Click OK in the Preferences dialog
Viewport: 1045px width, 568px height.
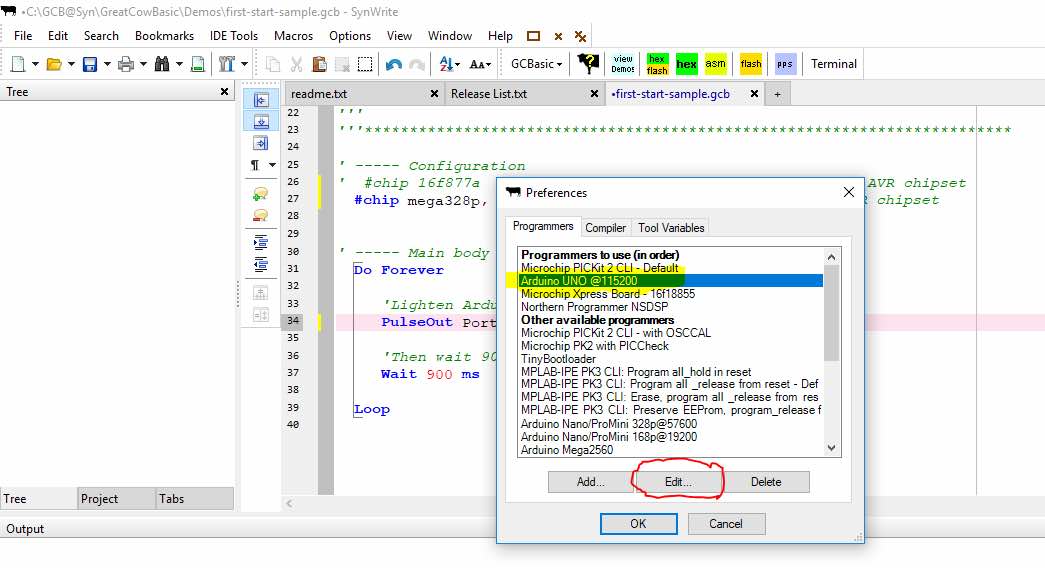(x=638, y=524)
